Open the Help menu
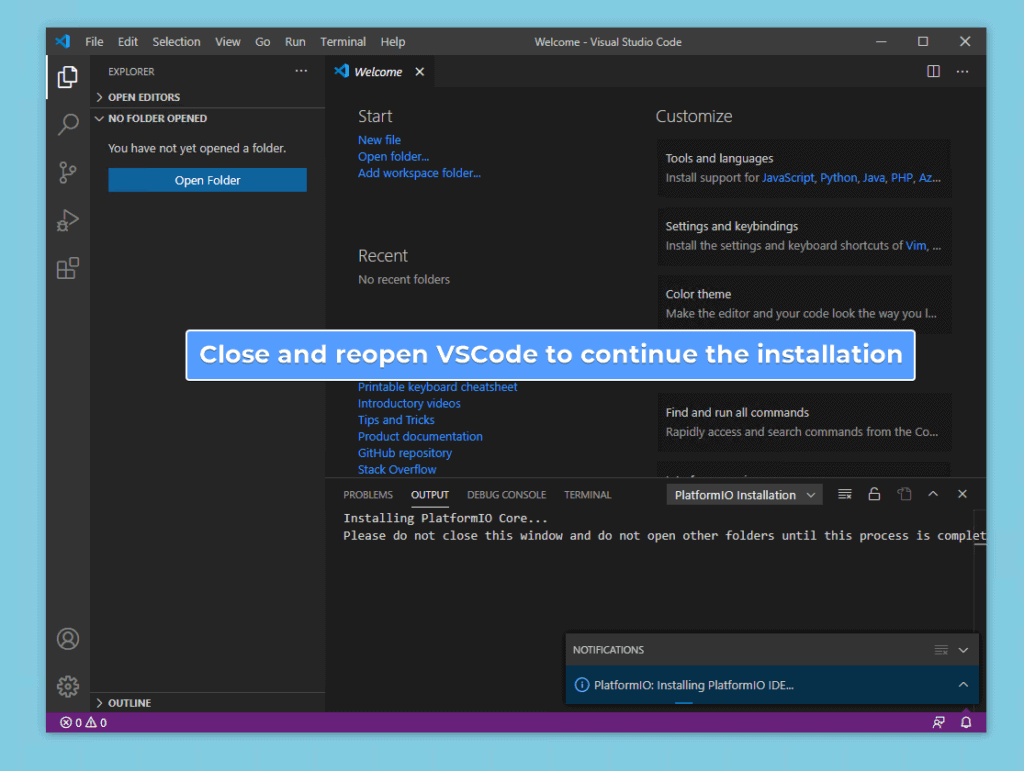1024x771 pixels. point(392,42)
